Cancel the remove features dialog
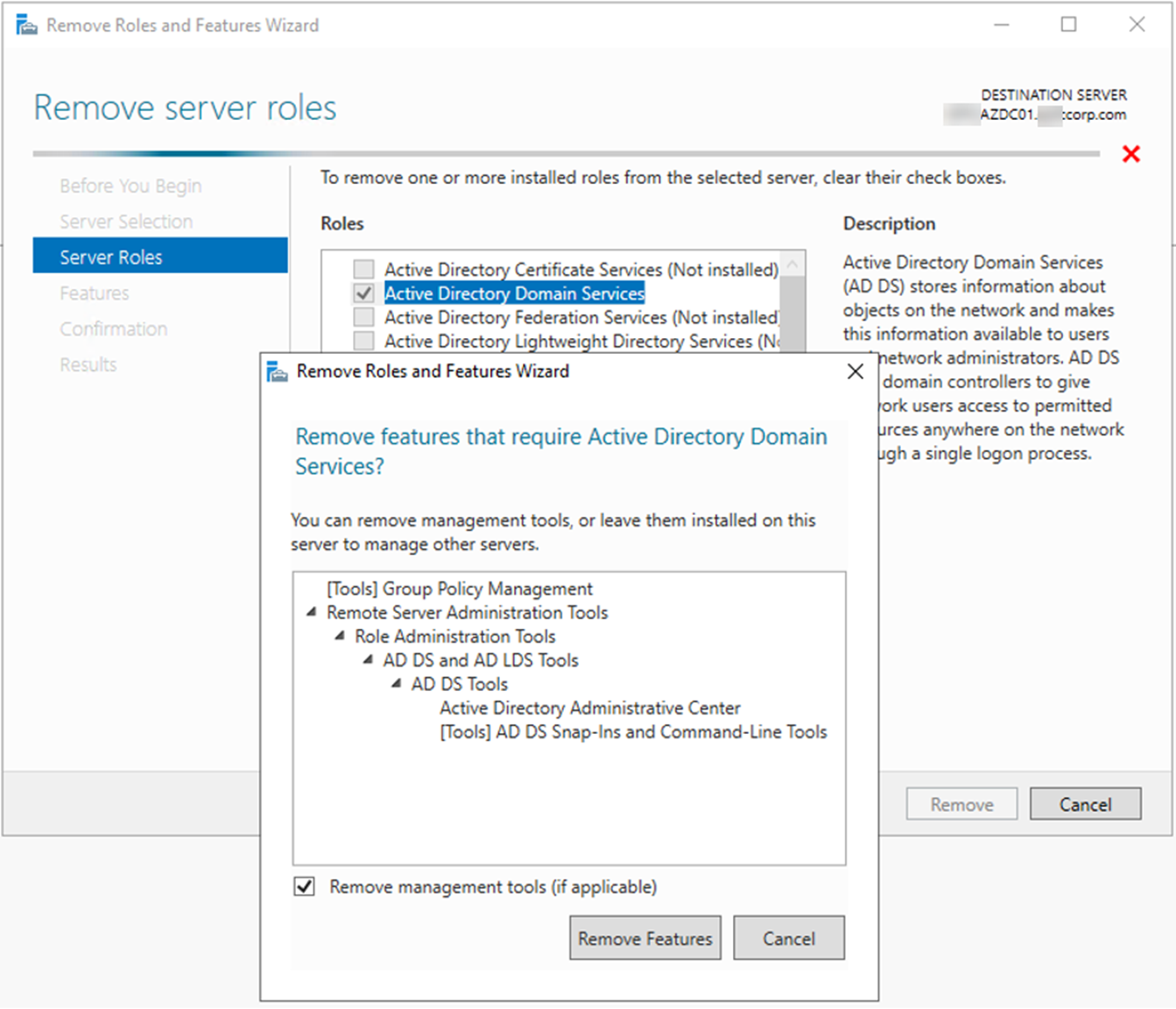 click(788, 938)
